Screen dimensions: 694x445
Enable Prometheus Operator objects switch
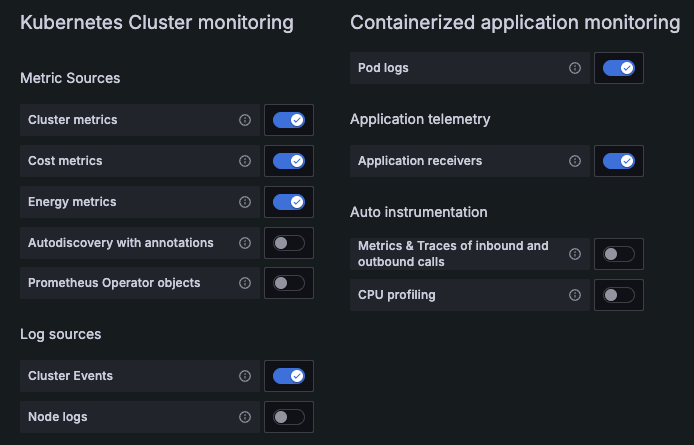(289, 283)
